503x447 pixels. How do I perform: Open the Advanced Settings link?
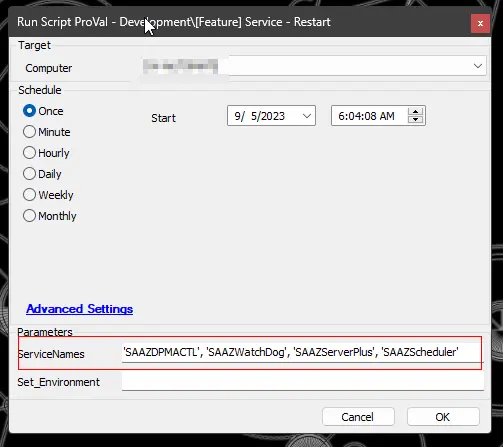[x=80, y=309]
